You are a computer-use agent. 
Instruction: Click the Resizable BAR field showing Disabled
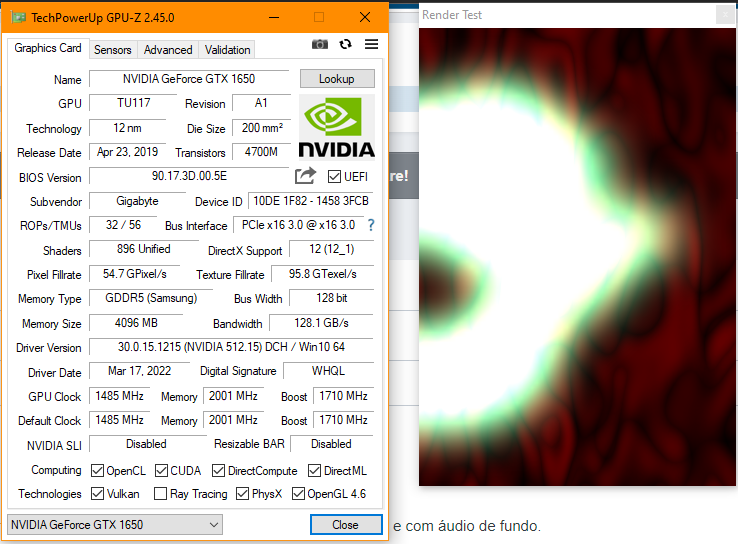[x=331, y=444]
